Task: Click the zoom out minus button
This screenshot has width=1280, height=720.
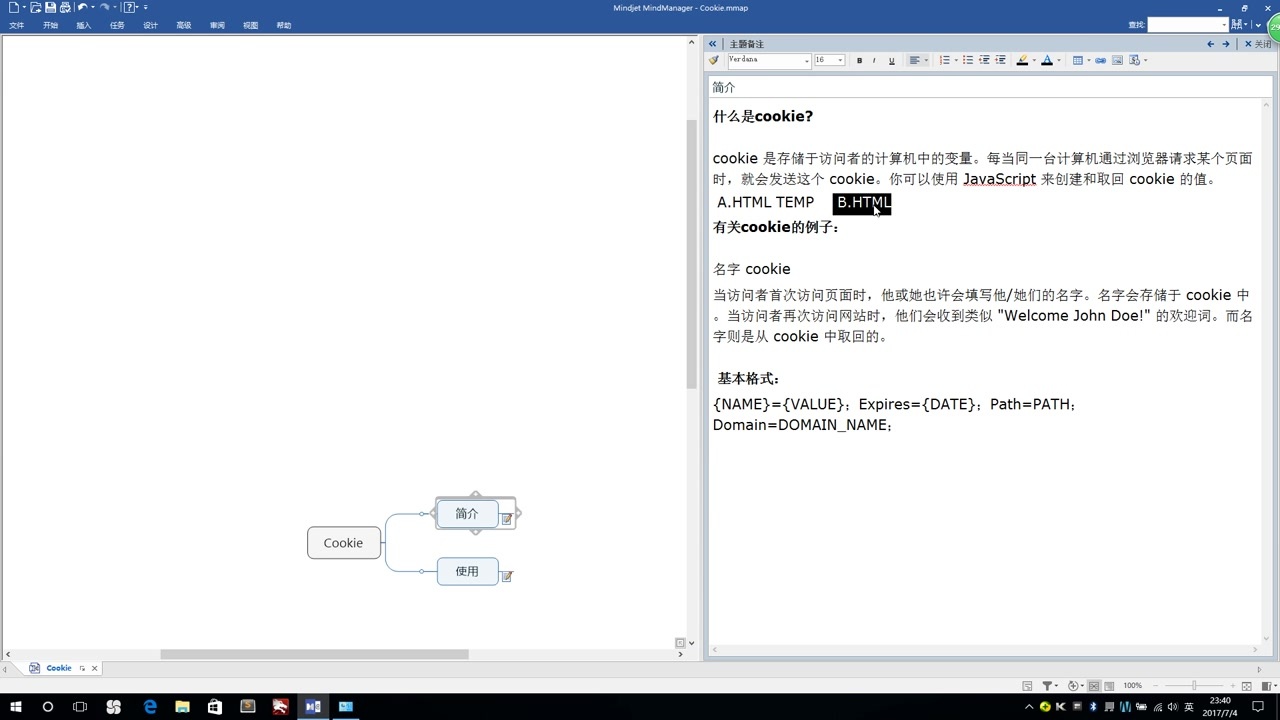Action: [x=1156, y=686]
